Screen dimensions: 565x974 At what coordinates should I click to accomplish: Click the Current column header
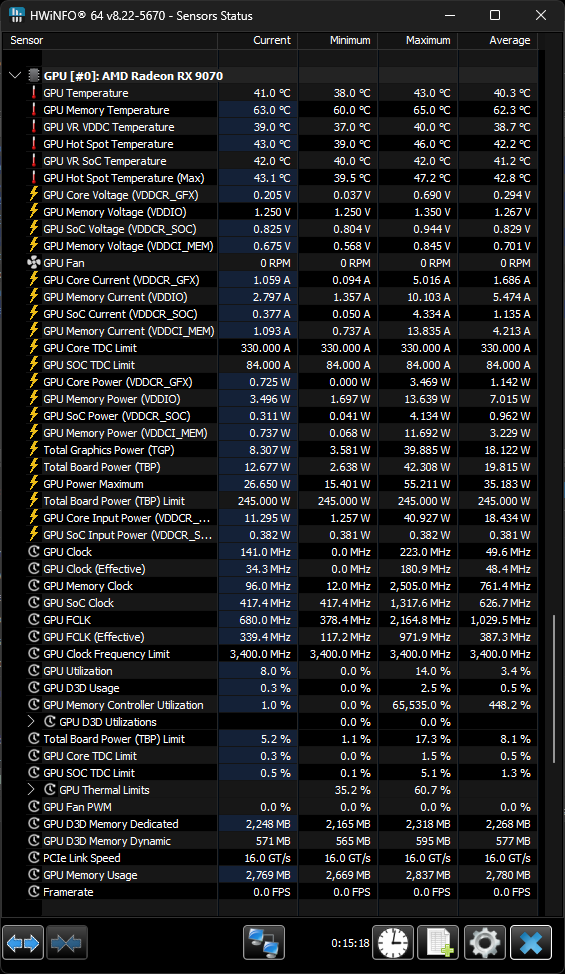click(258, 40)
